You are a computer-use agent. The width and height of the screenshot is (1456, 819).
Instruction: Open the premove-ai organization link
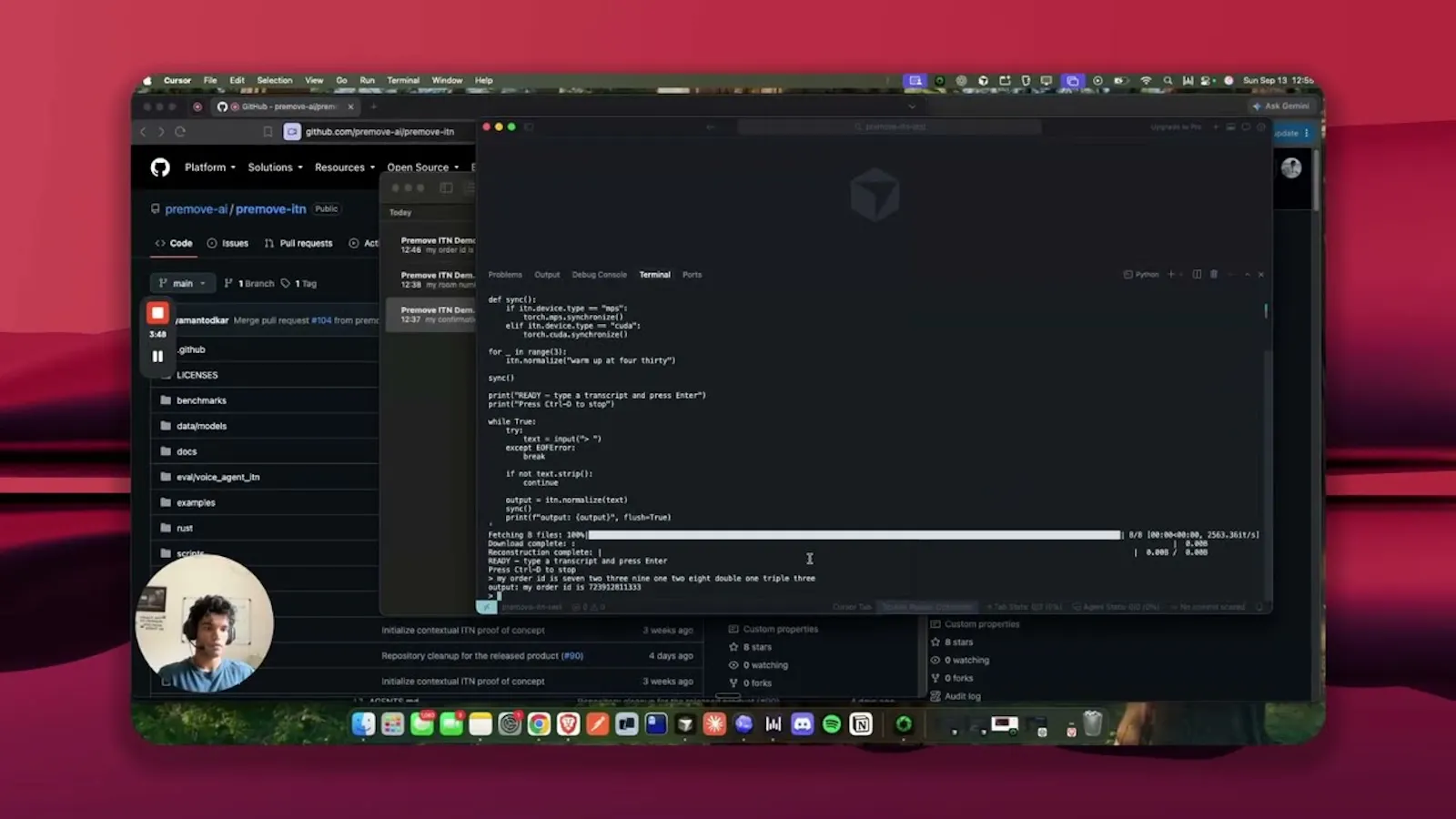tap(197, 209)
